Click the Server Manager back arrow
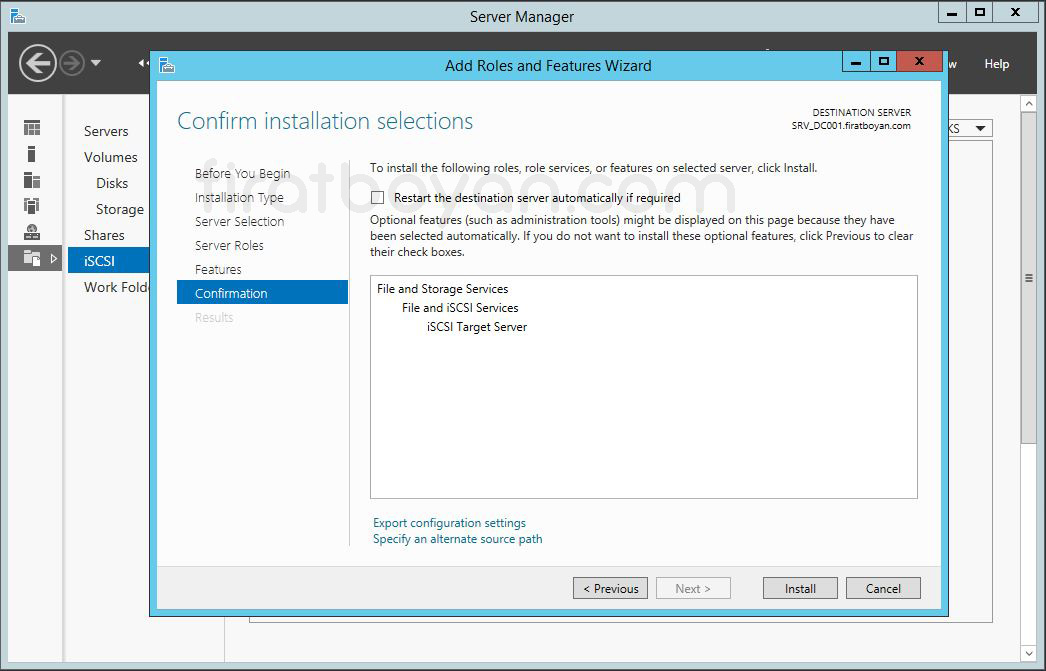Screen dimensions: 1046x671 (37, 63)
